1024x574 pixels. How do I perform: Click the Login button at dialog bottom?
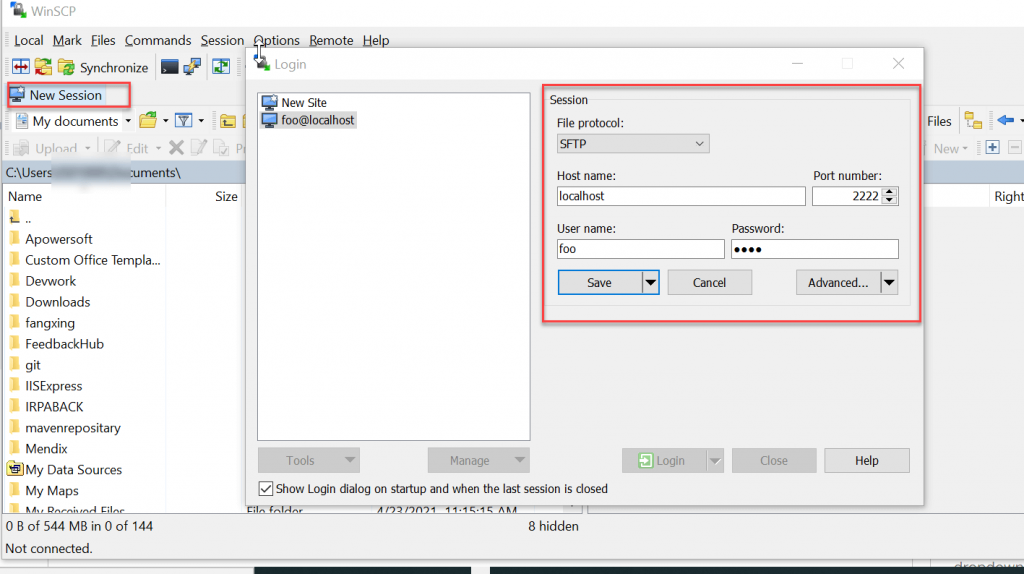[664, 460]
